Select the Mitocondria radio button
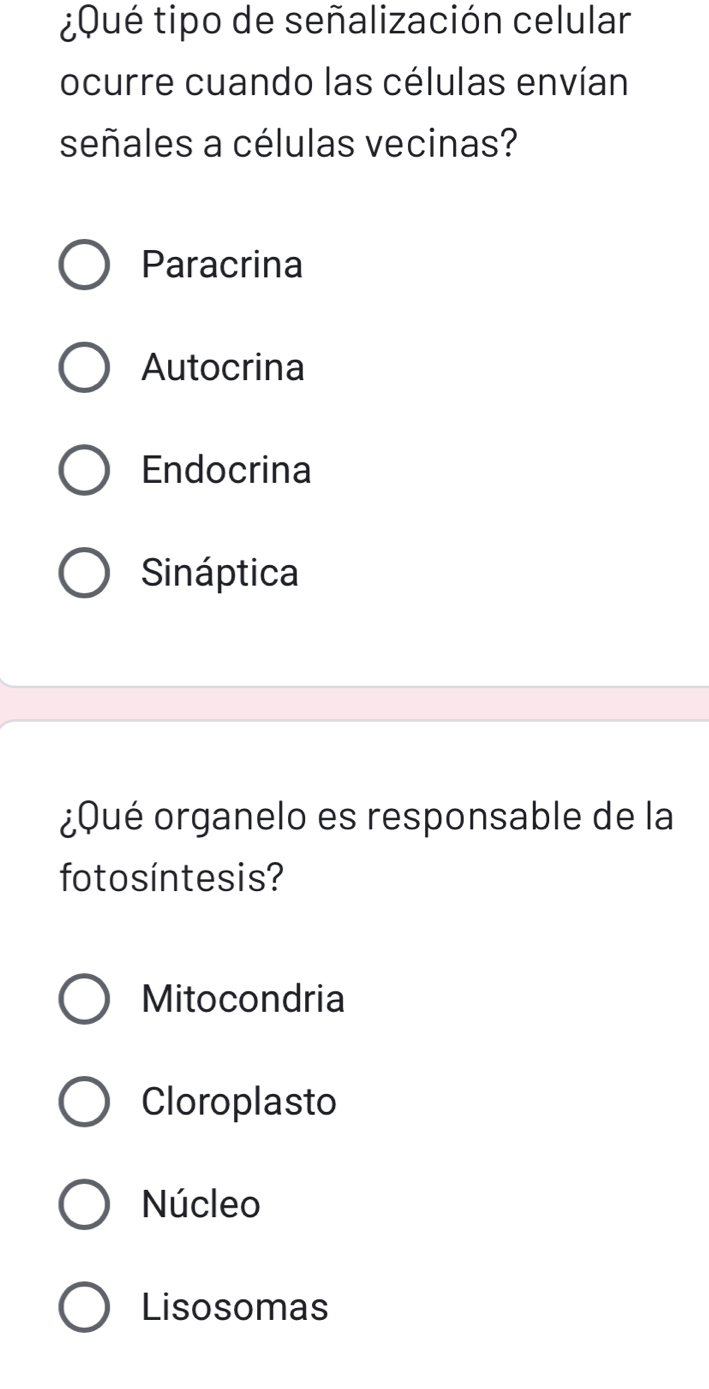This screenshot has width=709, height=1389. click(x=85, y=999)
